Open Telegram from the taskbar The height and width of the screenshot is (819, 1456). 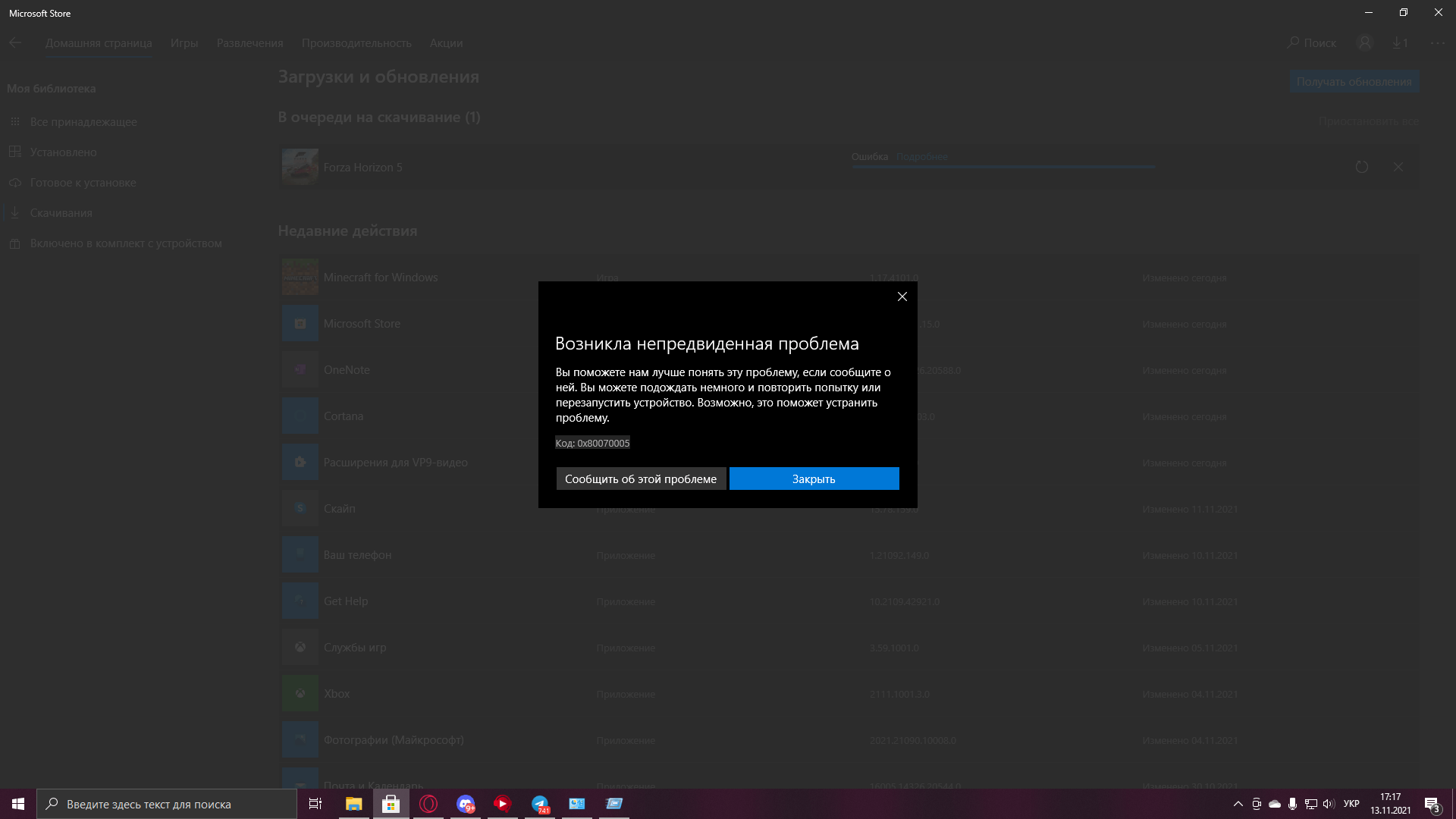pos(540,804)
